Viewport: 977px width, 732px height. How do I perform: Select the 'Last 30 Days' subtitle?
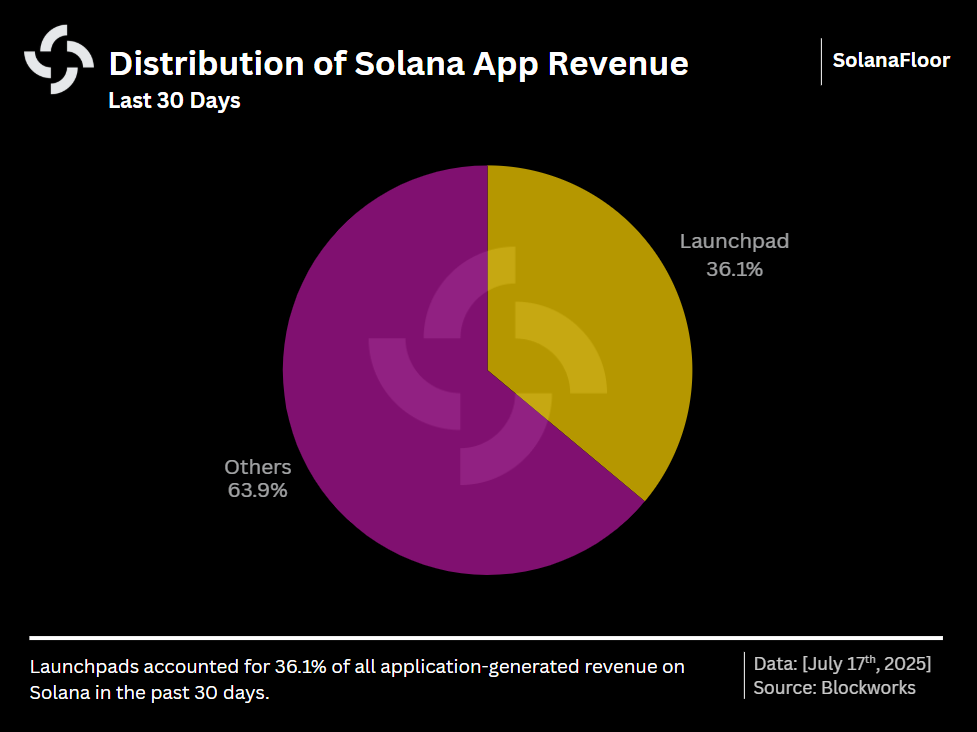tap(174, 101)
